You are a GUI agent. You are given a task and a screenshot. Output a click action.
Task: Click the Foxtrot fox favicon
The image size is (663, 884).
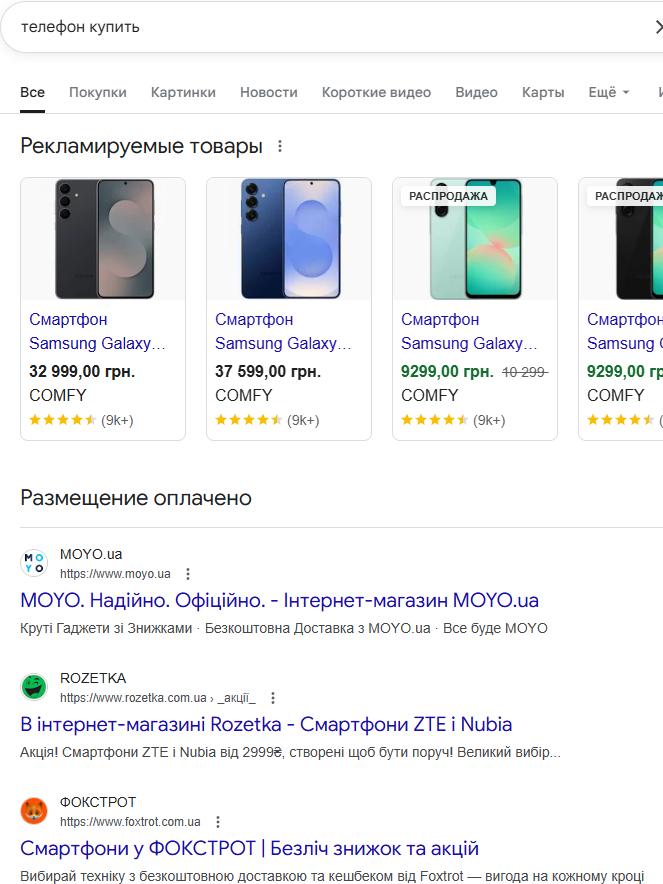pos(34,811)
